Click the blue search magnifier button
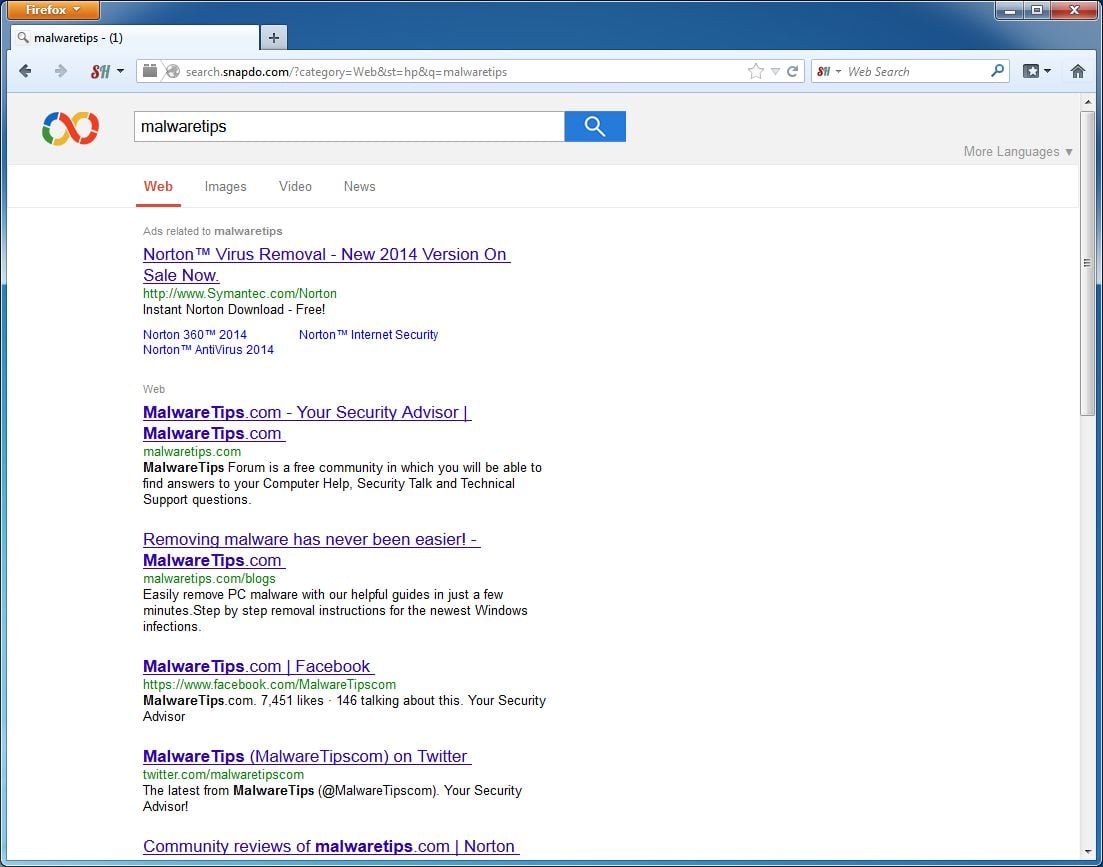 (595, 127)
